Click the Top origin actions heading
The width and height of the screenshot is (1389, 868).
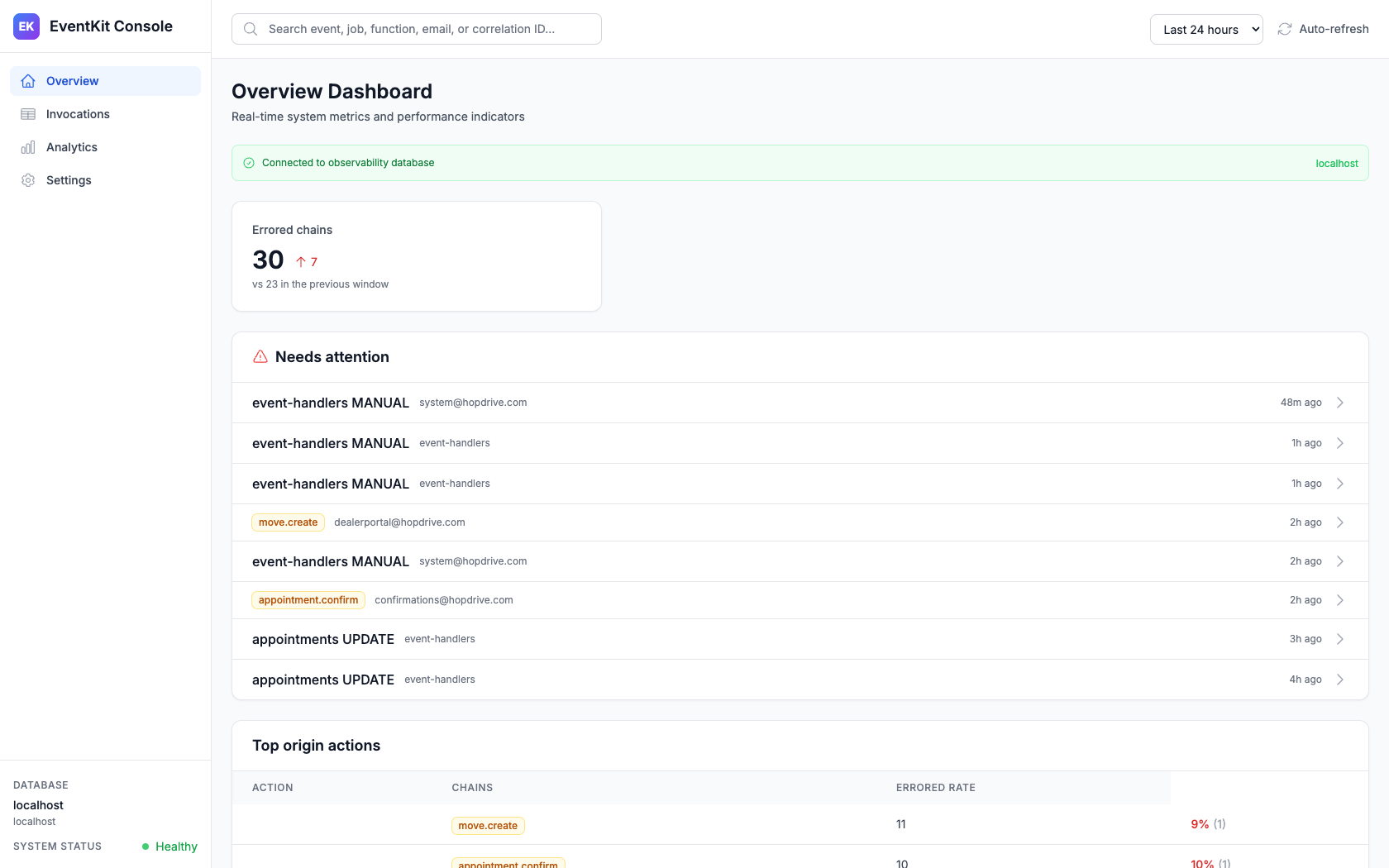tap(316, 746)
